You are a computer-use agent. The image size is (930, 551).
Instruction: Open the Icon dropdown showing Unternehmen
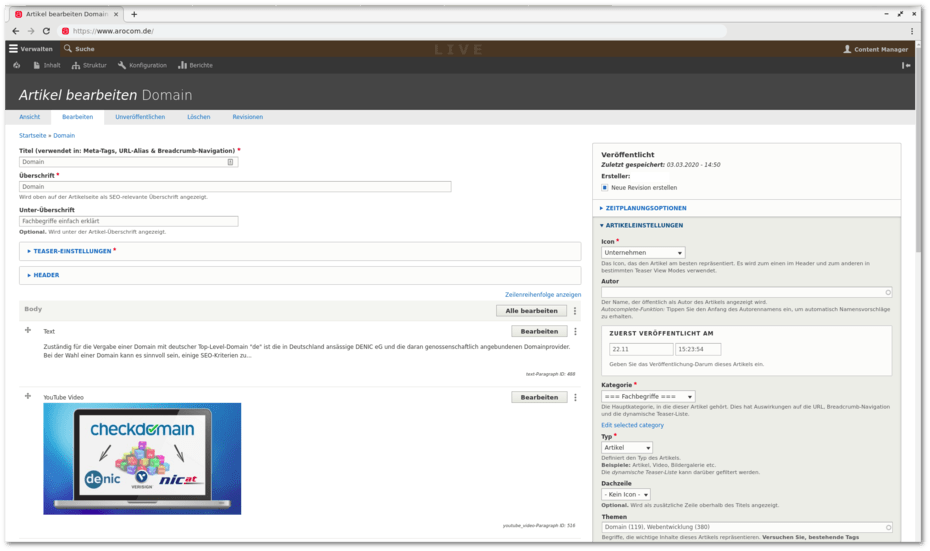[643, 253]
